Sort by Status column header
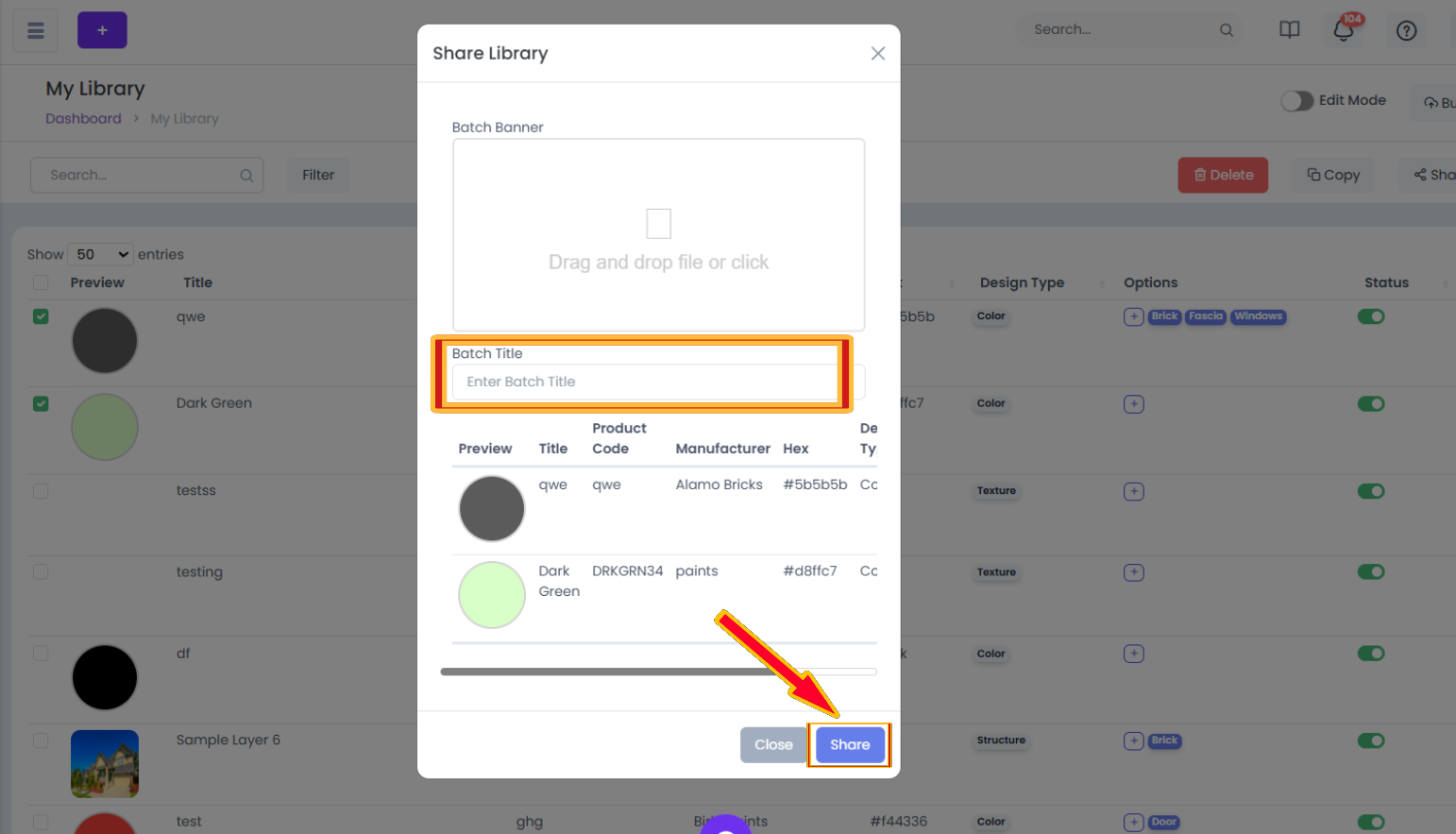Viewport: 1456px width, 834px height. [x=1386, y=282]
